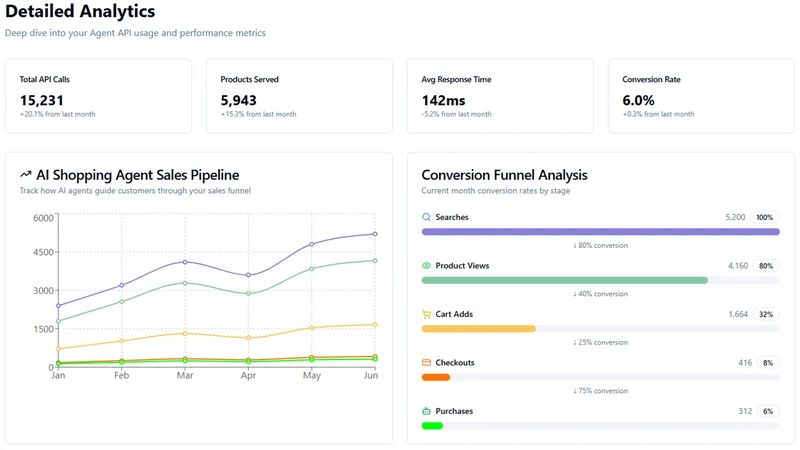This screenshot has width=800, height=450.
Task: Open the Conversion Rate card
Action: click(x=702, y=96)
